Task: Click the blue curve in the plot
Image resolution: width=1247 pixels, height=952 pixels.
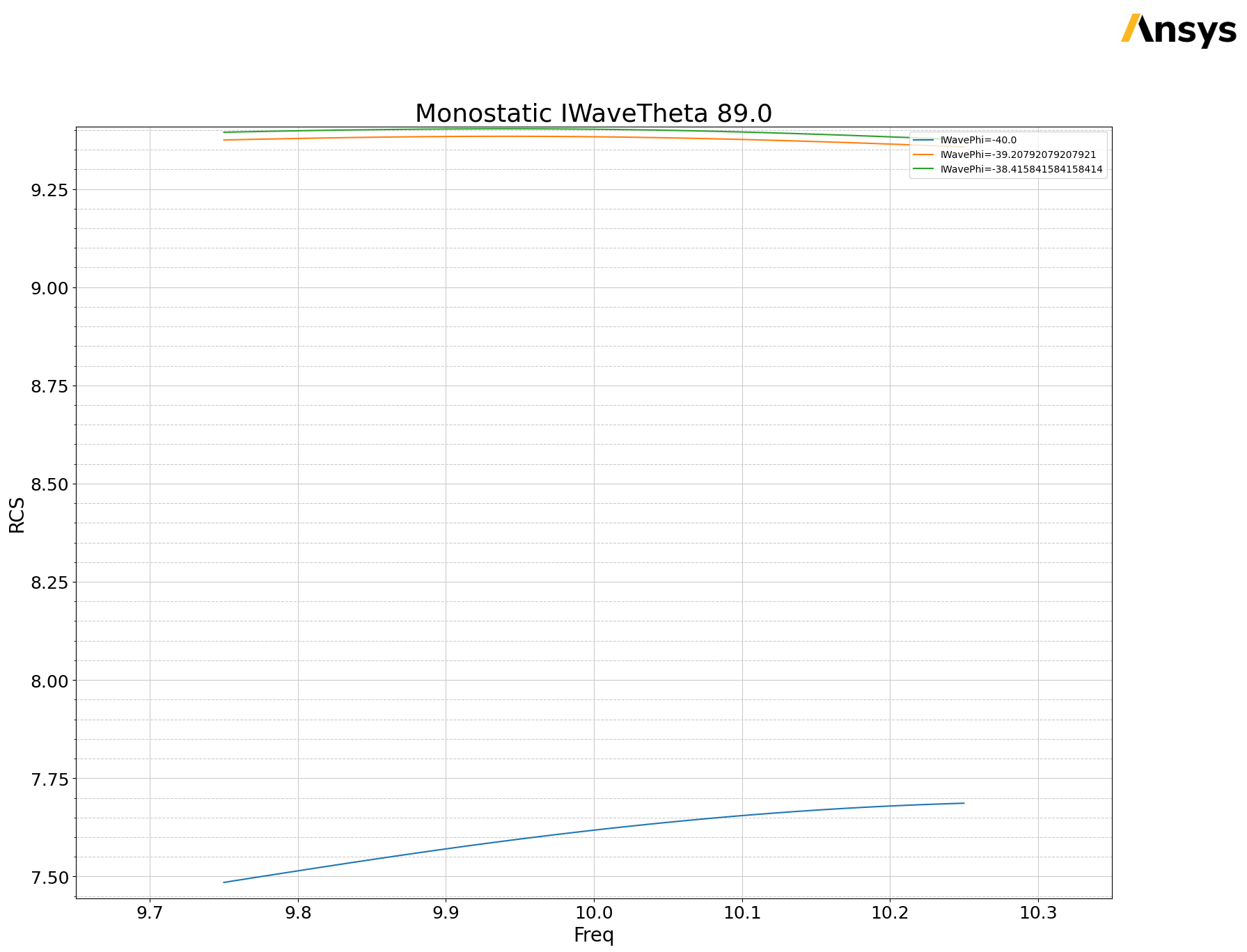Action: click(x=593, y=830)
